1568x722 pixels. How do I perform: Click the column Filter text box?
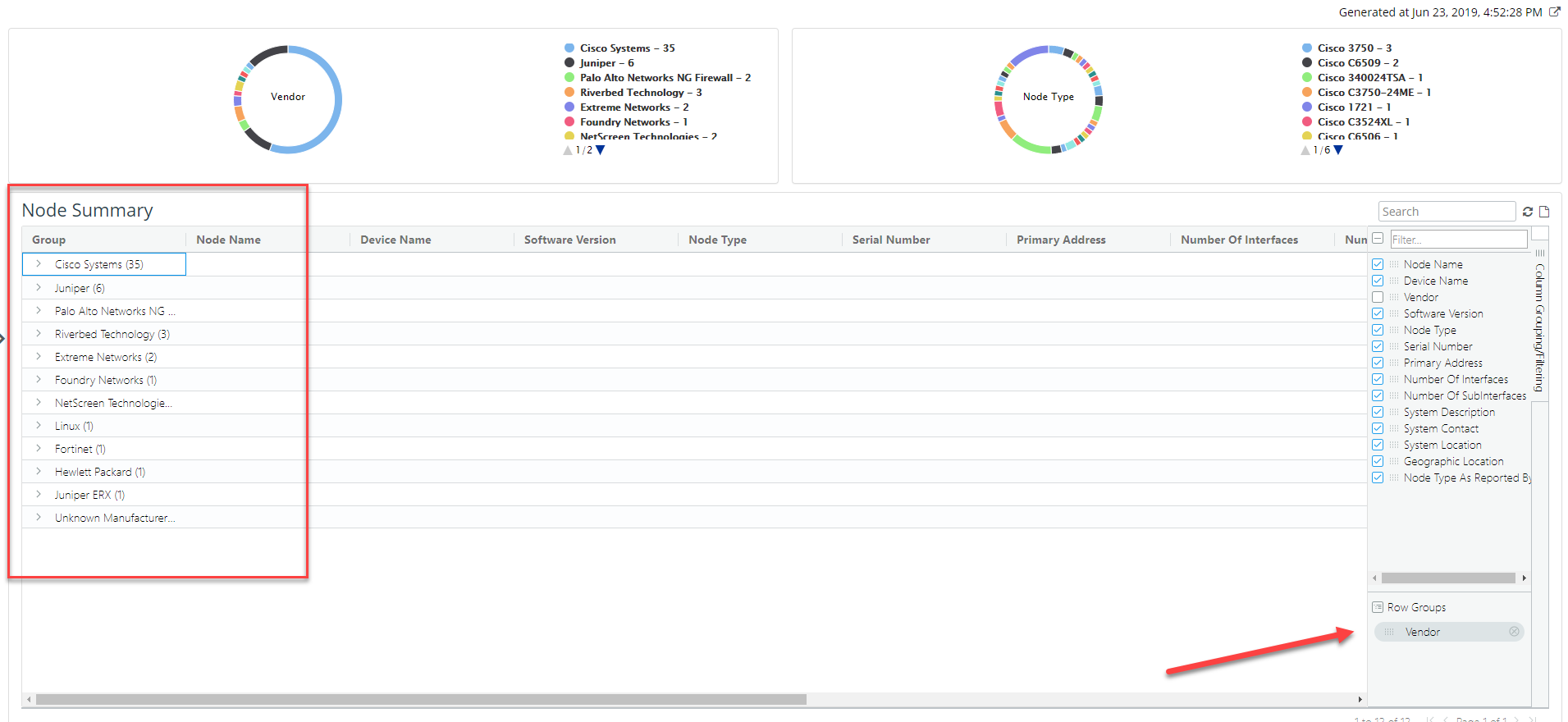(x=1457, y=240)
